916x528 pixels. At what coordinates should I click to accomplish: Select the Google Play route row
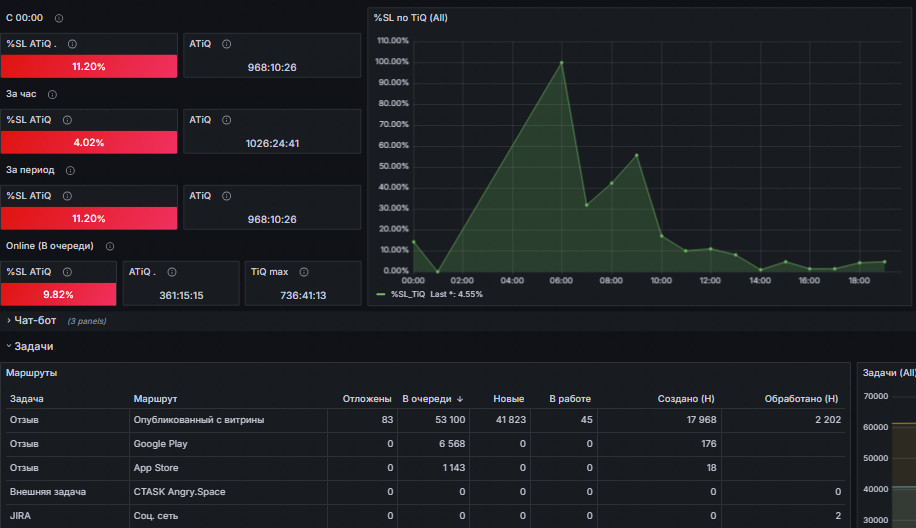pos(425,444)
